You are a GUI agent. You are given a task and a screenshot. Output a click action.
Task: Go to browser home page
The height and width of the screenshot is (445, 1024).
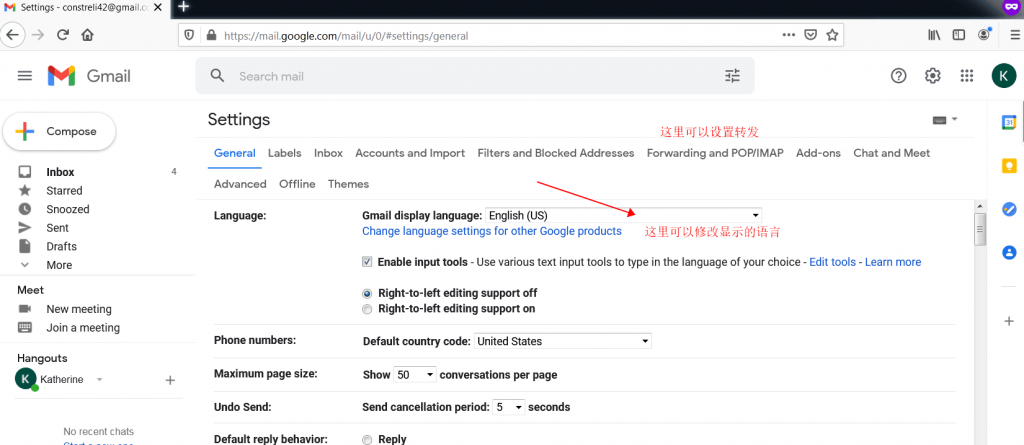[87, 35]
